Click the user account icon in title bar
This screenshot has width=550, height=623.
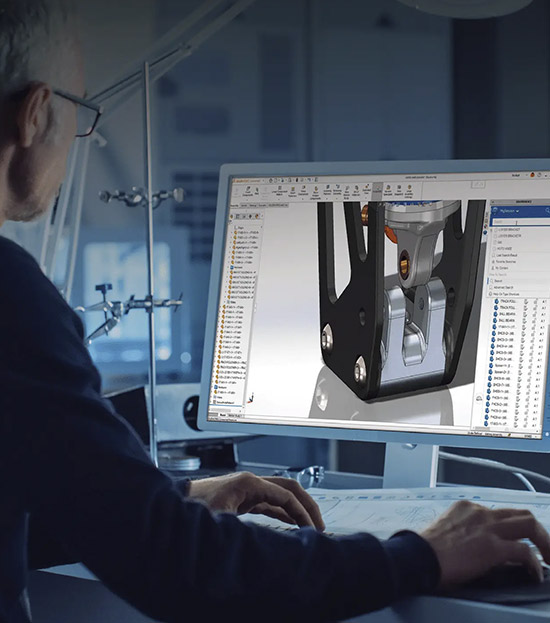click(x=532, y=174)
